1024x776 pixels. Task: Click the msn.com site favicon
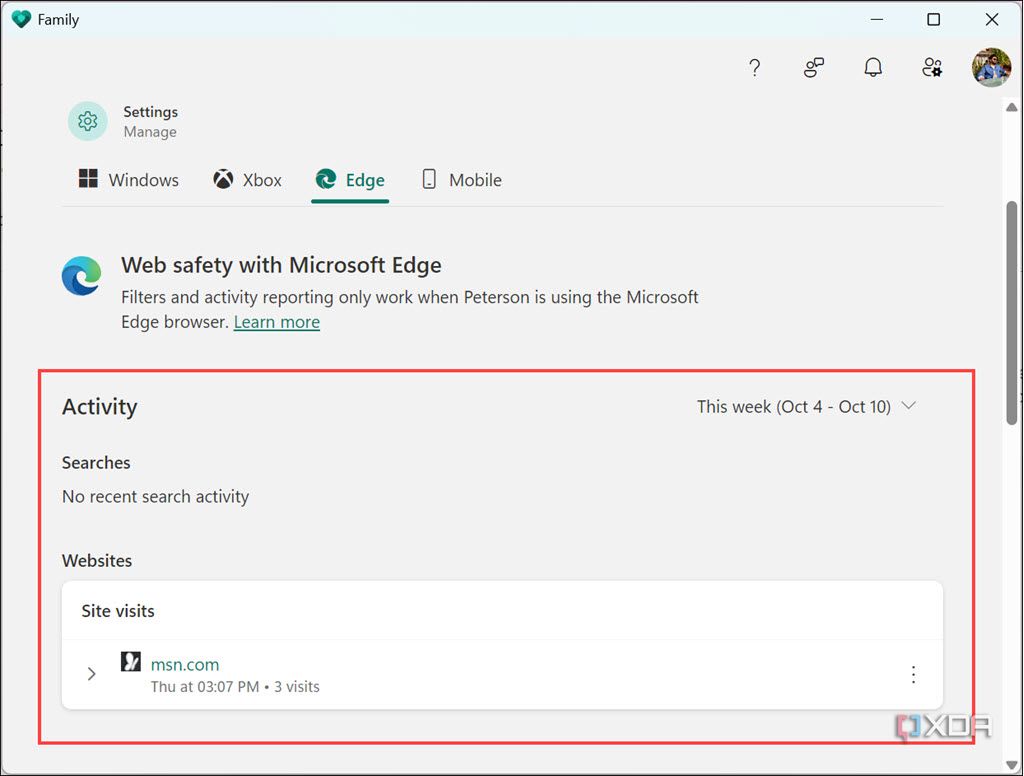tap(130, 661)
